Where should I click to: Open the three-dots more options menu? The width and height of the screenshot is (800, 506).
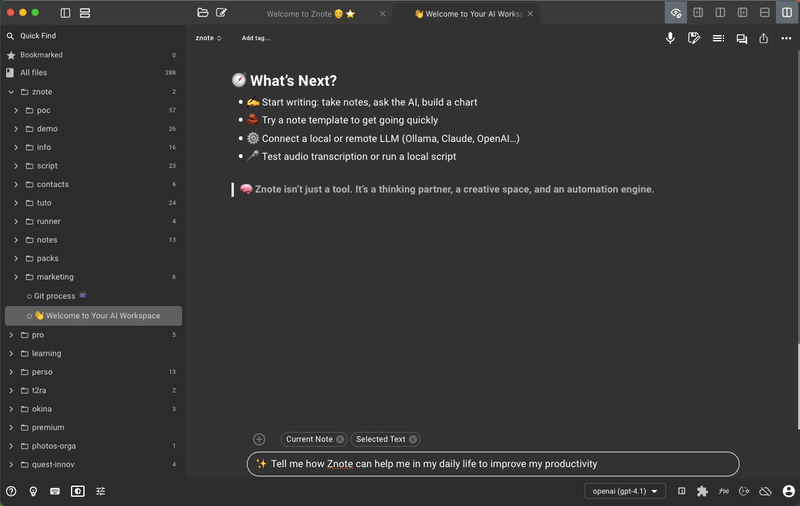786,38
